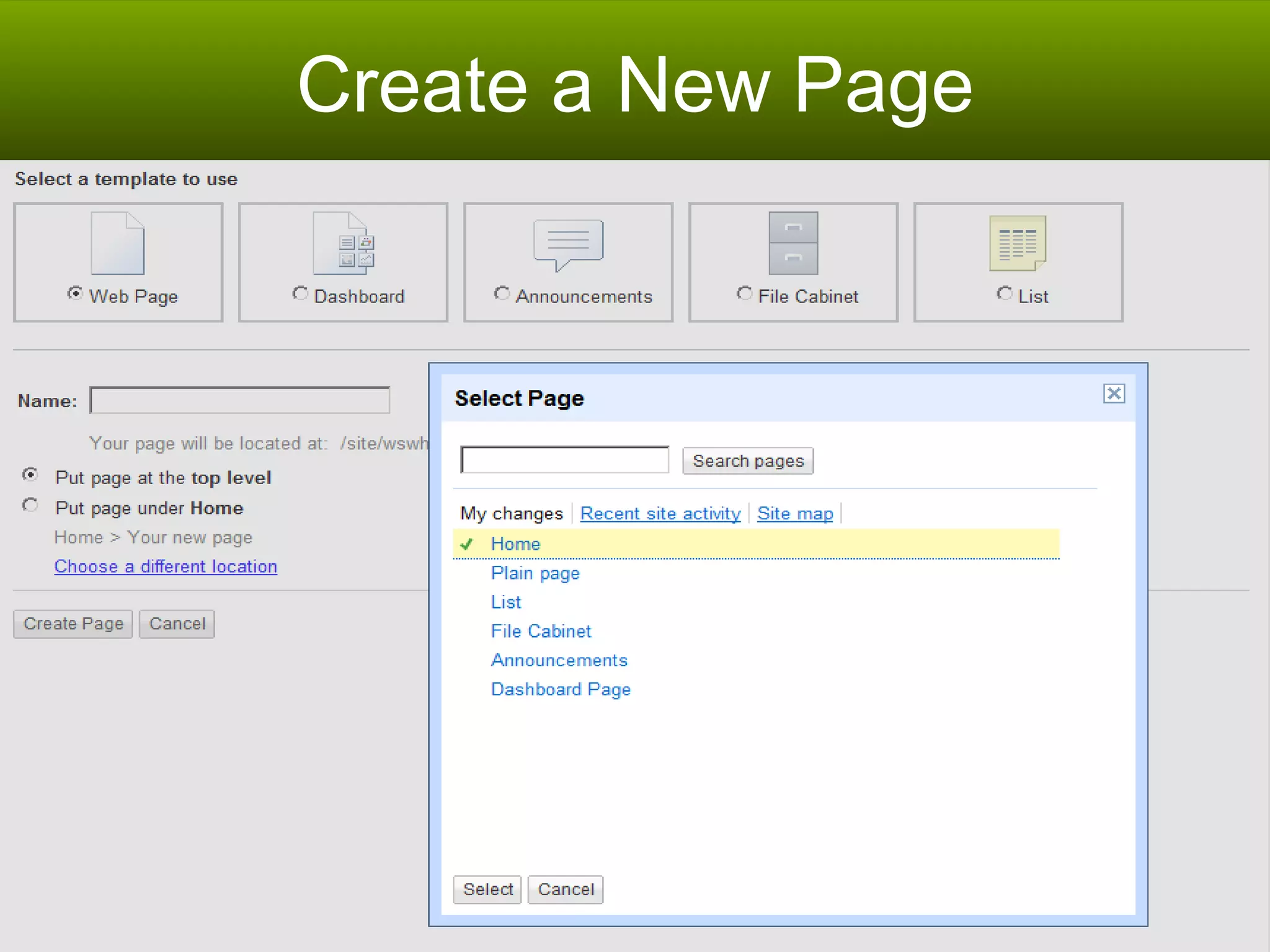Open the Site map tab
This screenshot has width=1270, height=952.
click(x=795, y=514)
